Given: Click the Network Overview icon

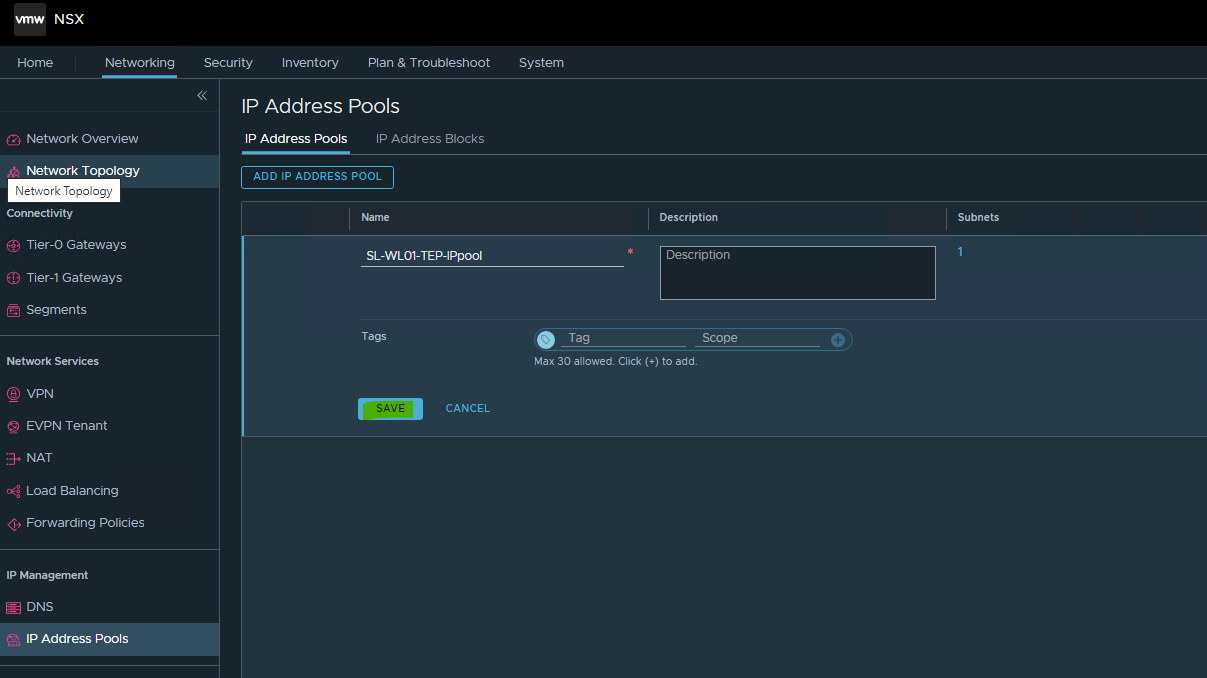Looking at the screenshot, I should click(x=13, y=140).
